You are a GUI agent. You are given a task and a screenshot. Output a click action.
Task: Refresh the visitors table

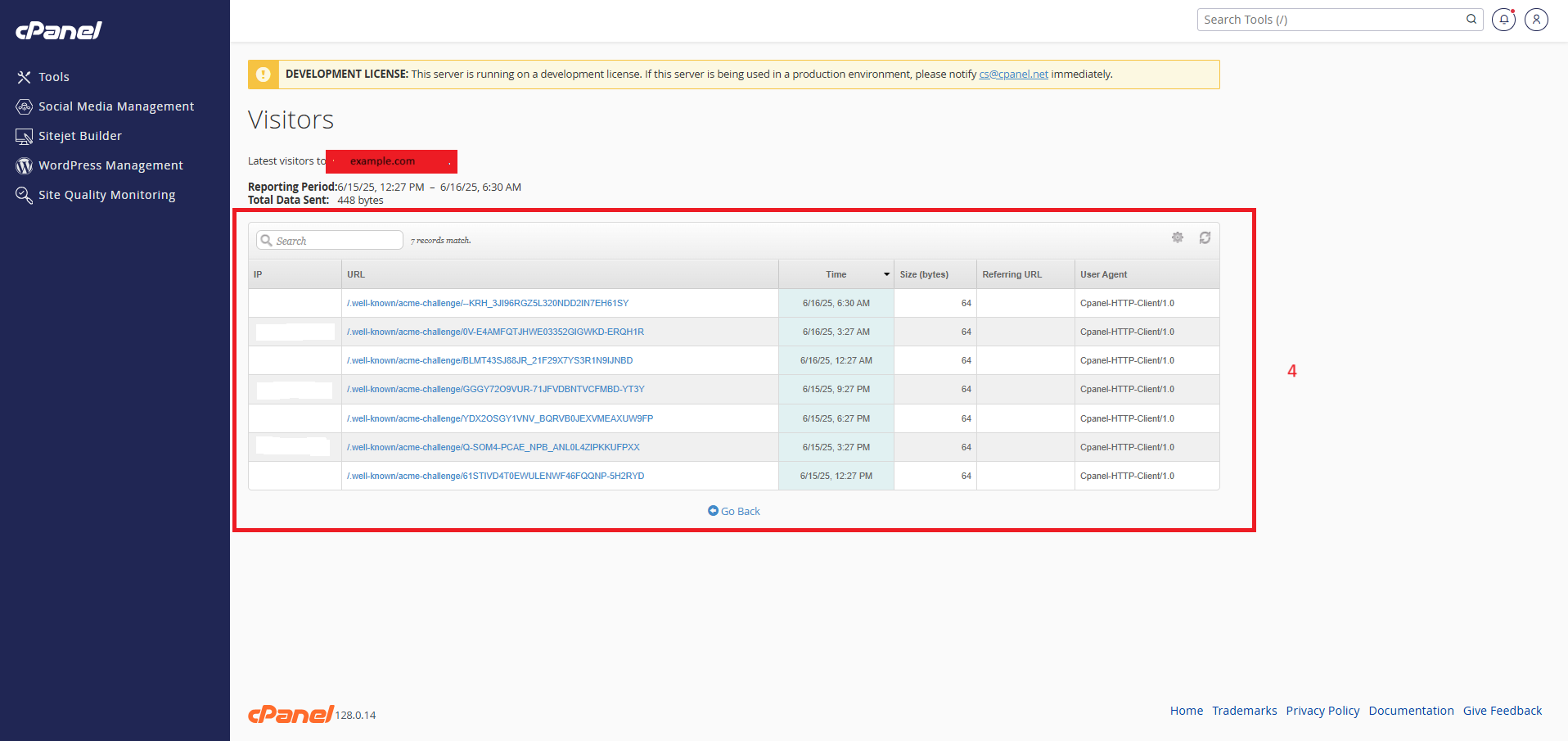1205,237
